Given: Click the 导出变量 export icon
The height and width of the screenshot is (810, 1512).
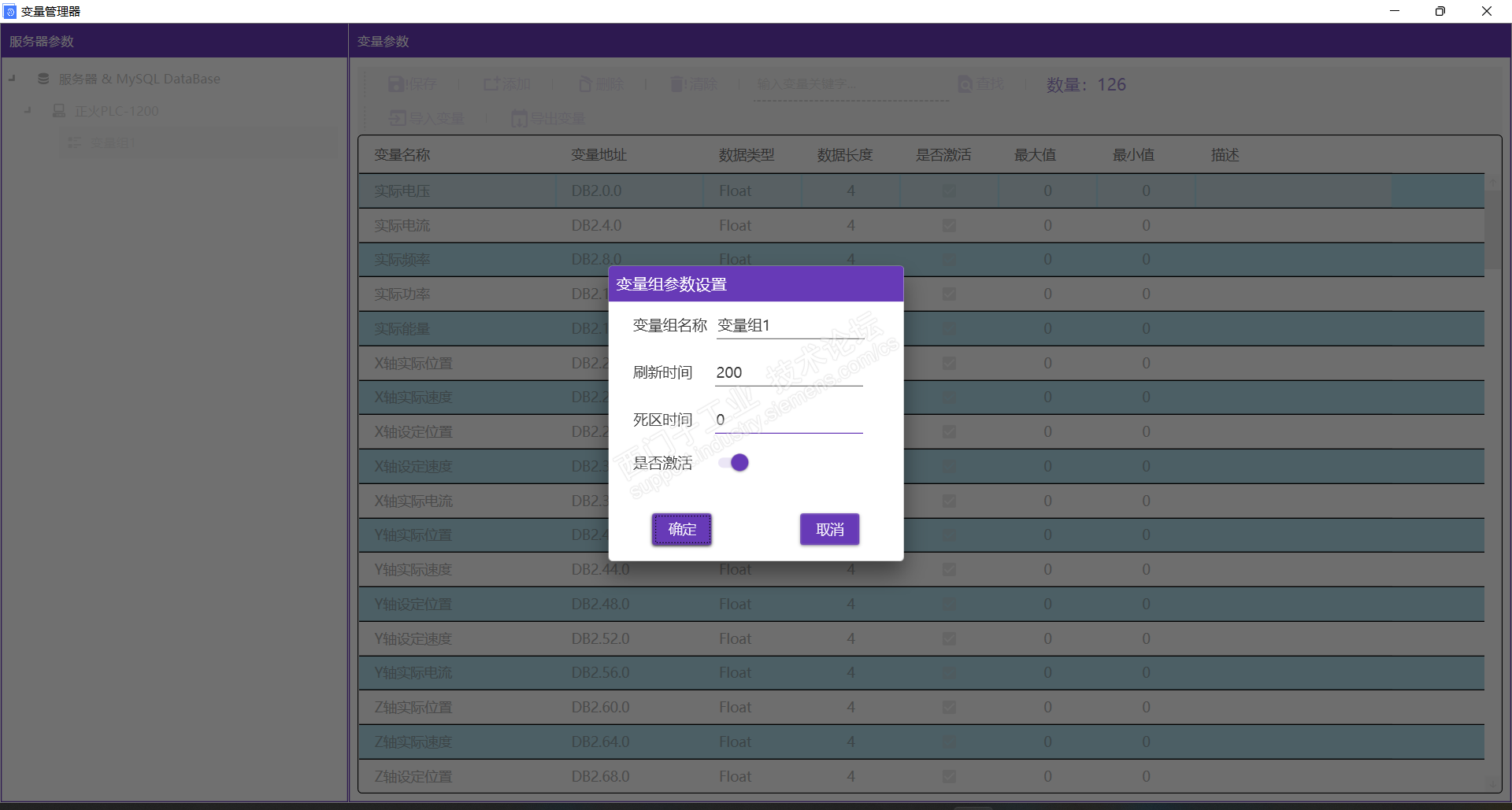Looking at the screenshot, I should pyautogui.click(x=519, y=118).
